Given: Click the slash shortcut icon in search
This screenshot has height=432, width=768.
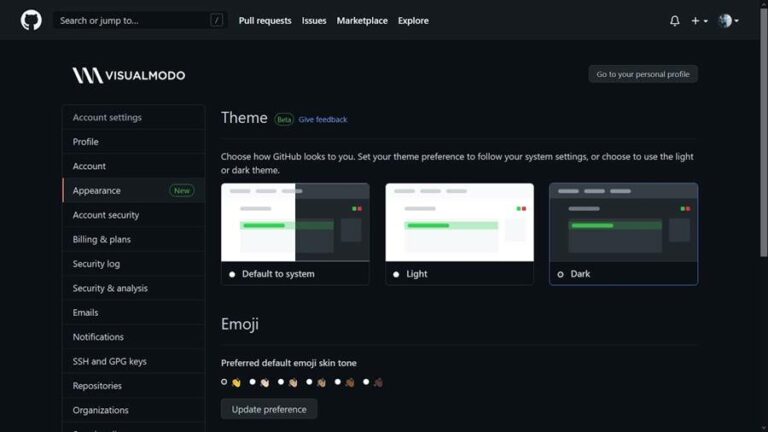Looking at the screenshot, I should coord(216,20).
